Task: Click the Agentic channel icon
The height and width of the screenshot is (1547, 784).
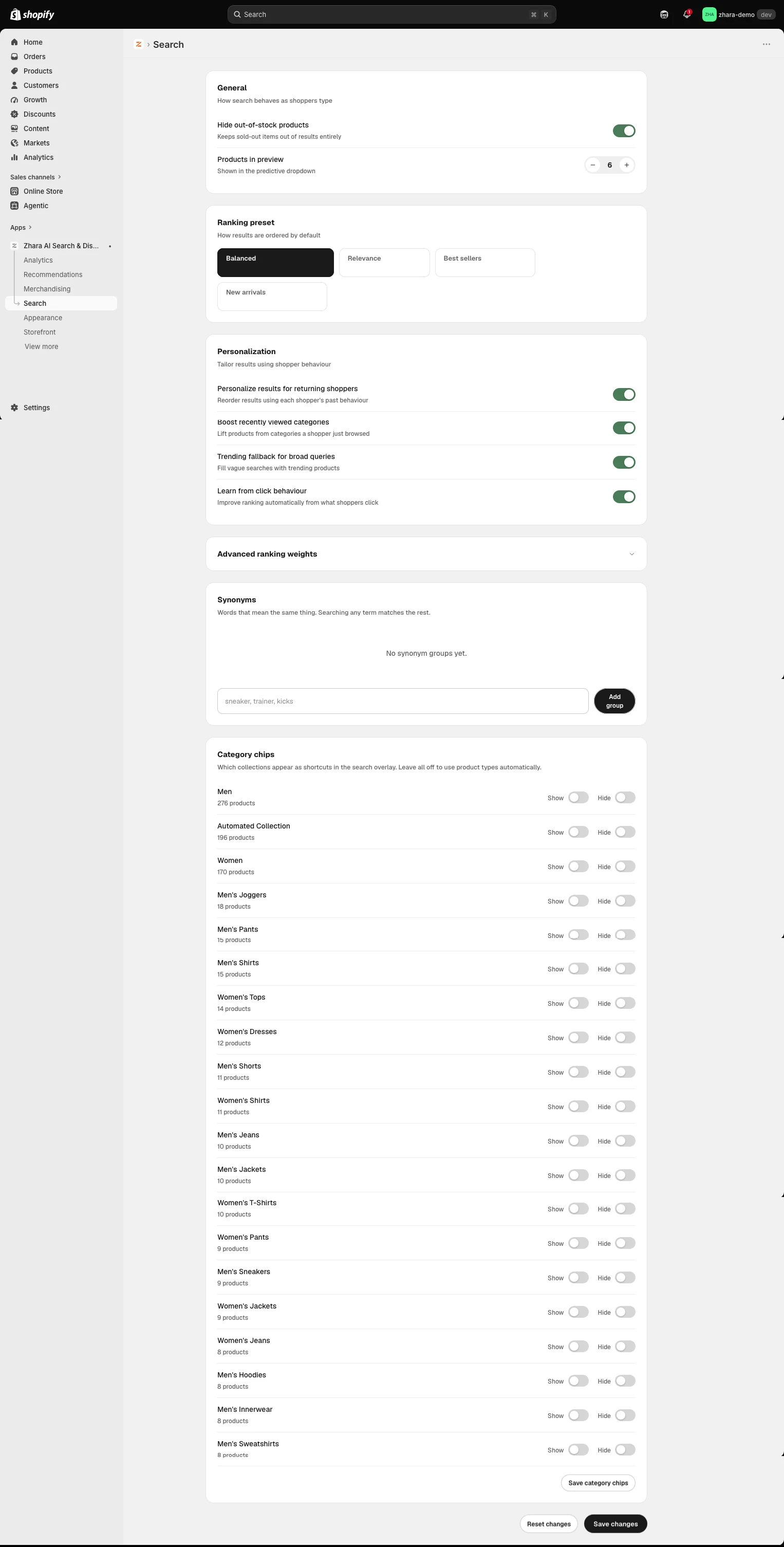Action: pos(14,206)
